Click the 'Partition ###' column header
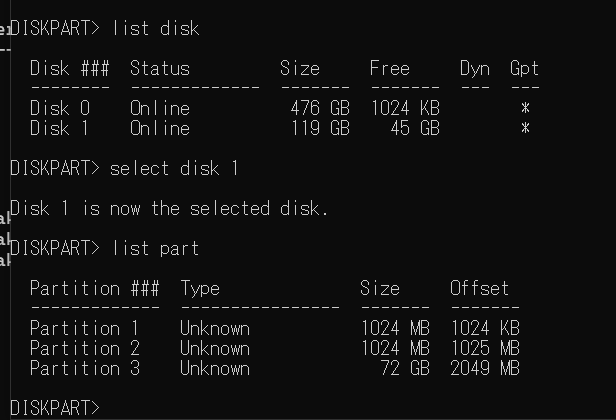 tap(95, 288)
